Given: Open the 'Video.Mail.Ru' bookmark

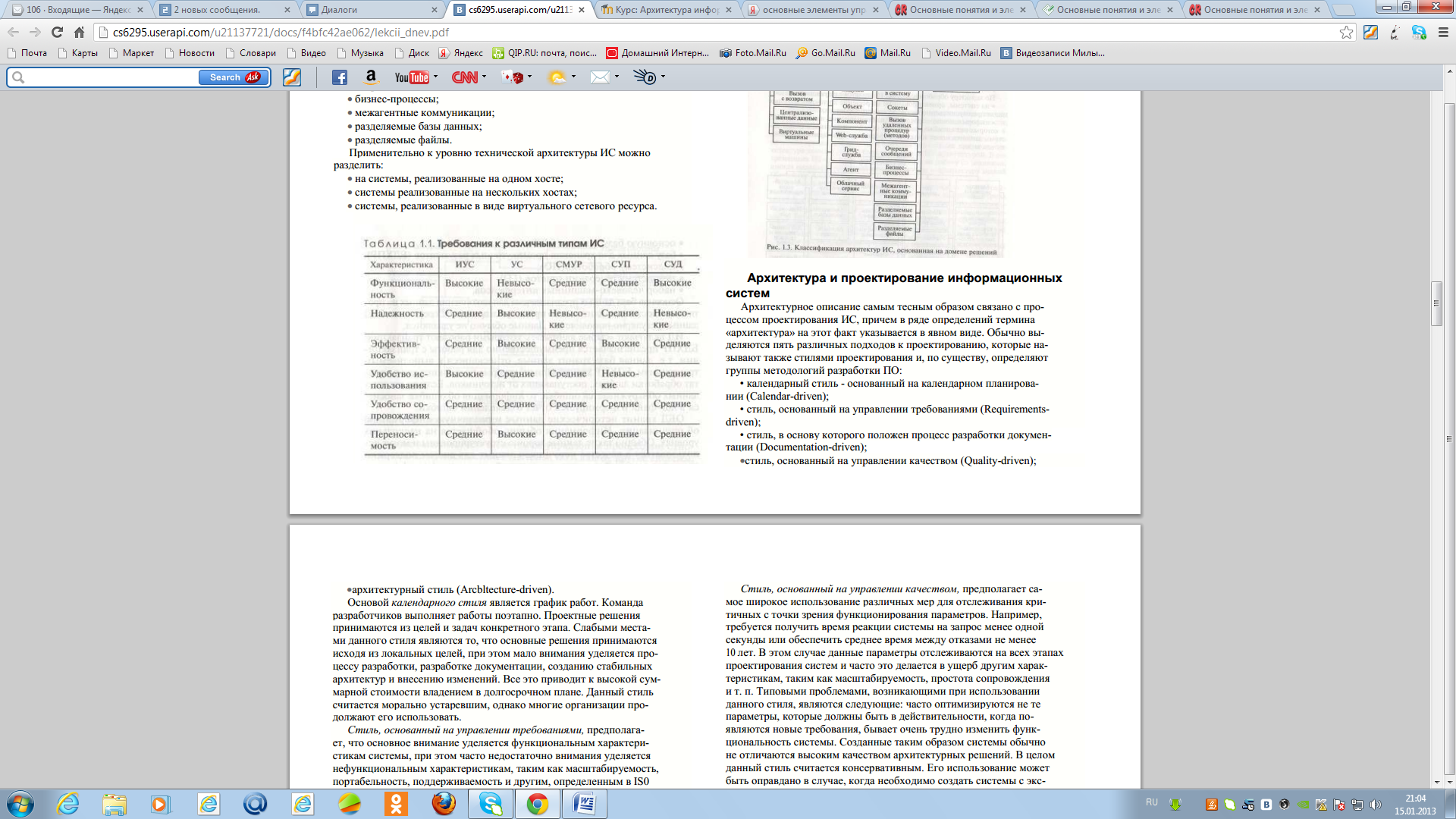Looking at the screenshot, I should click(955, 53).
